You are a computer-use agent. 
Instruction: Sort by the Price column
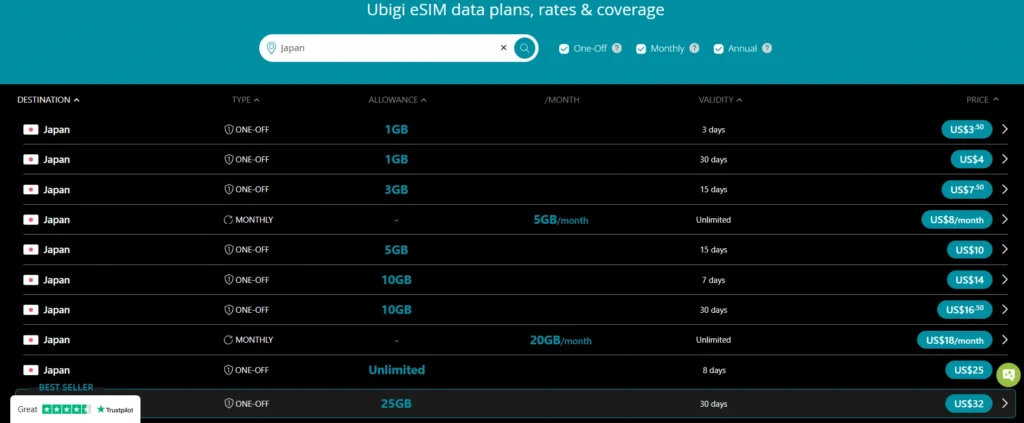tap(982, 100)
